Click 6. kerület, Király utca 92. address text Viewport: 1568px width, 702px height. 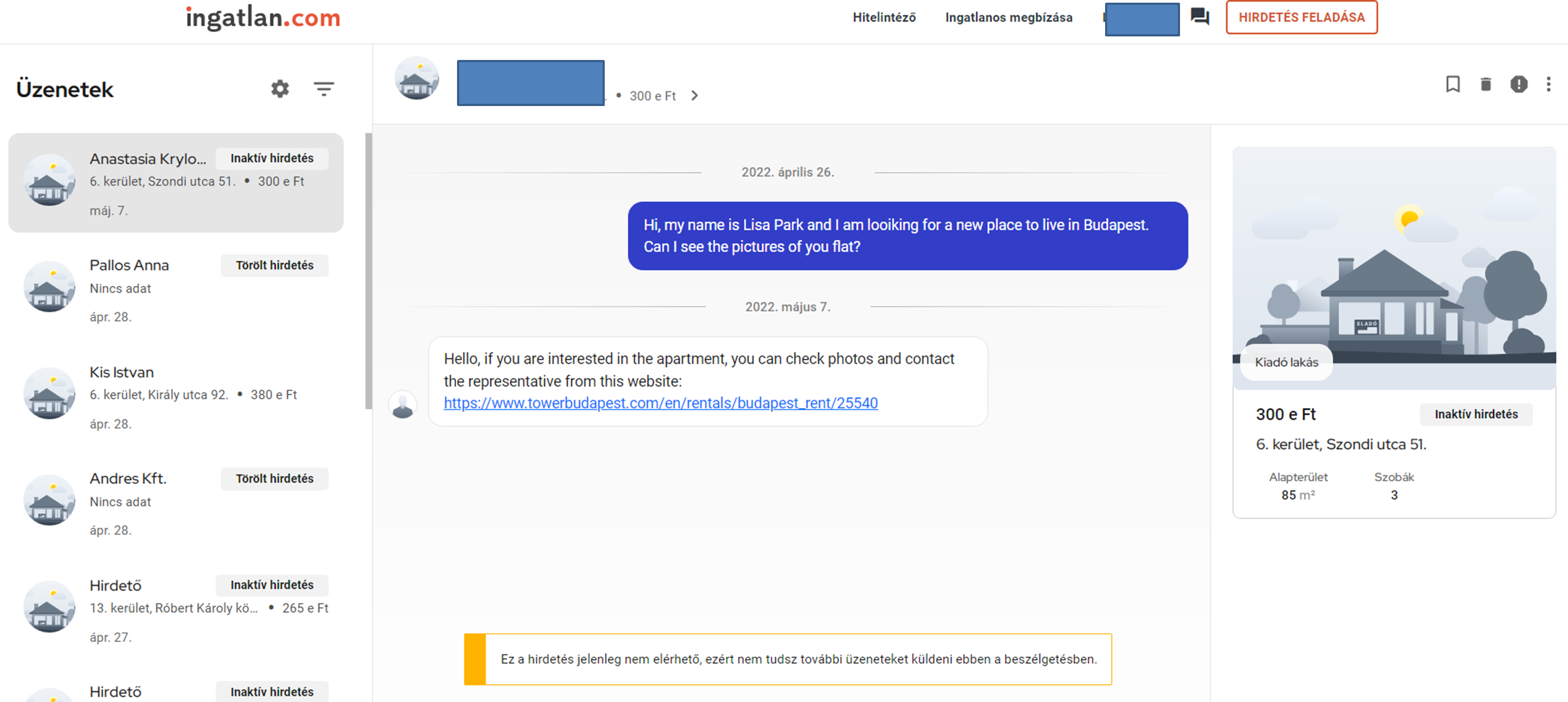(159, 395)
